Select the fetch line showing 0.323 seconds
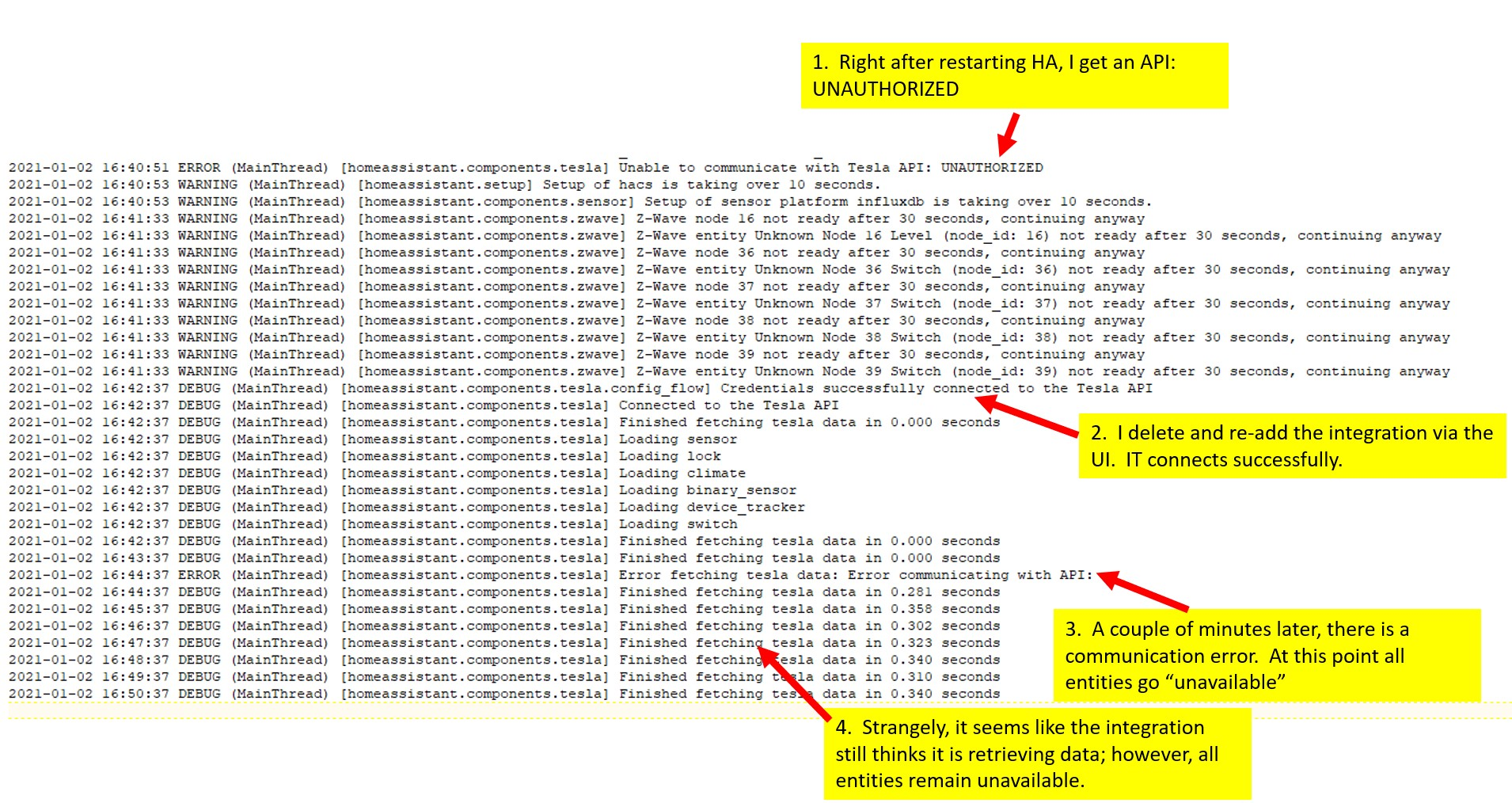This screenshot has height=803, width=1512. [x=504, y=643]
